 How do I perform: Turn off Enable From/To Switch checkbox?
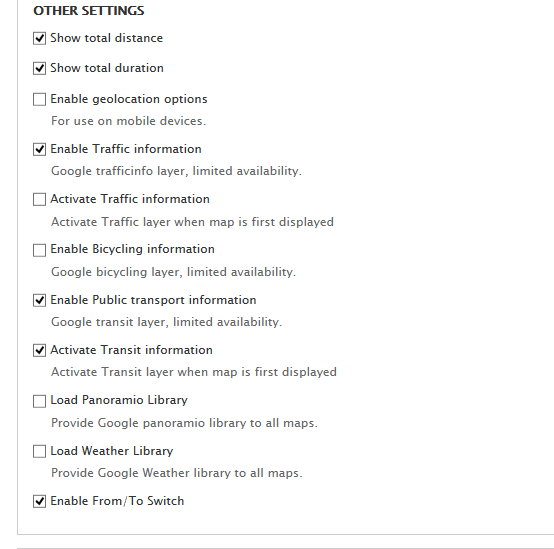39,501
